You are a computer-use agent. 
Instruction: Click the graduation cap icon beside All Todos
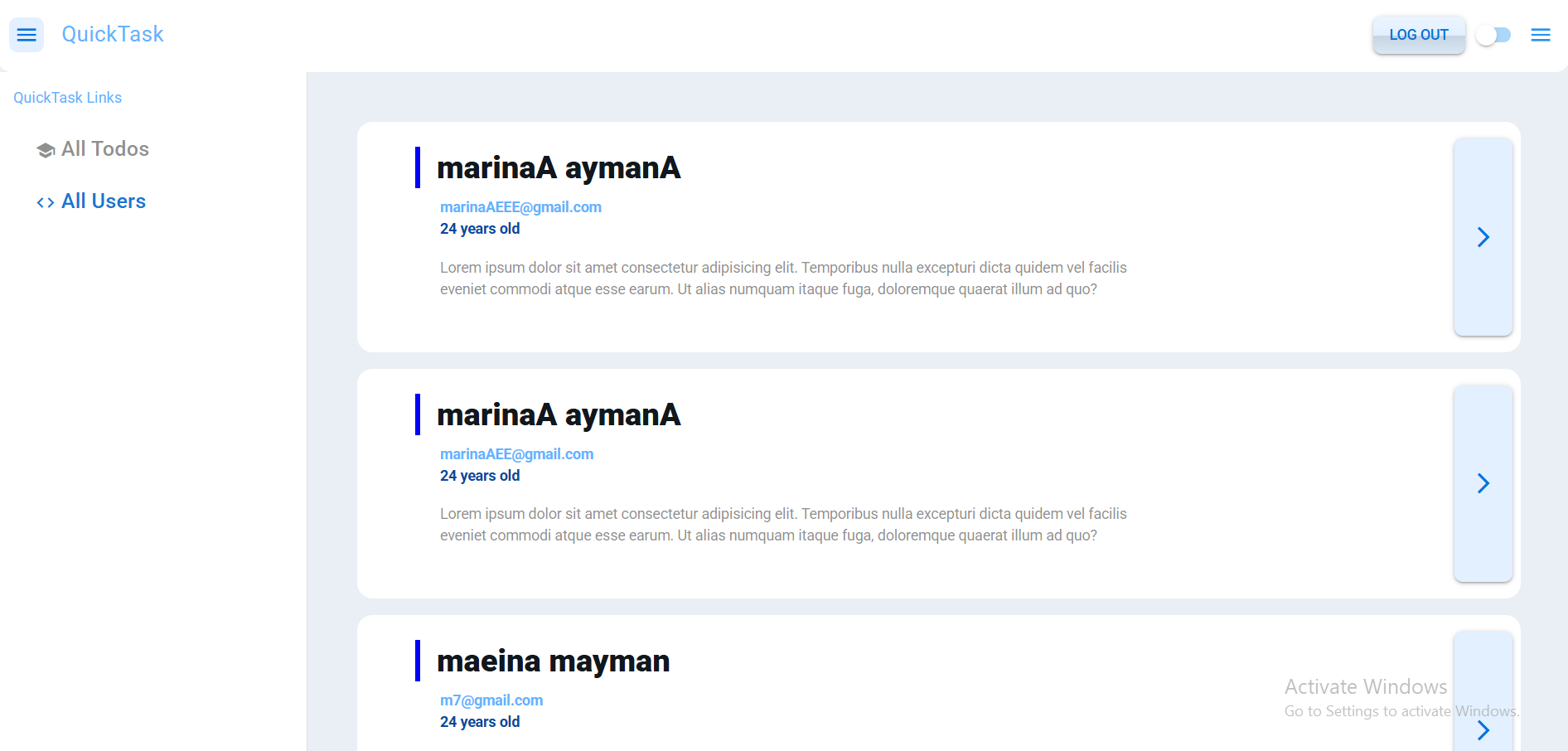pyautogui.click(x=46, y=150)
